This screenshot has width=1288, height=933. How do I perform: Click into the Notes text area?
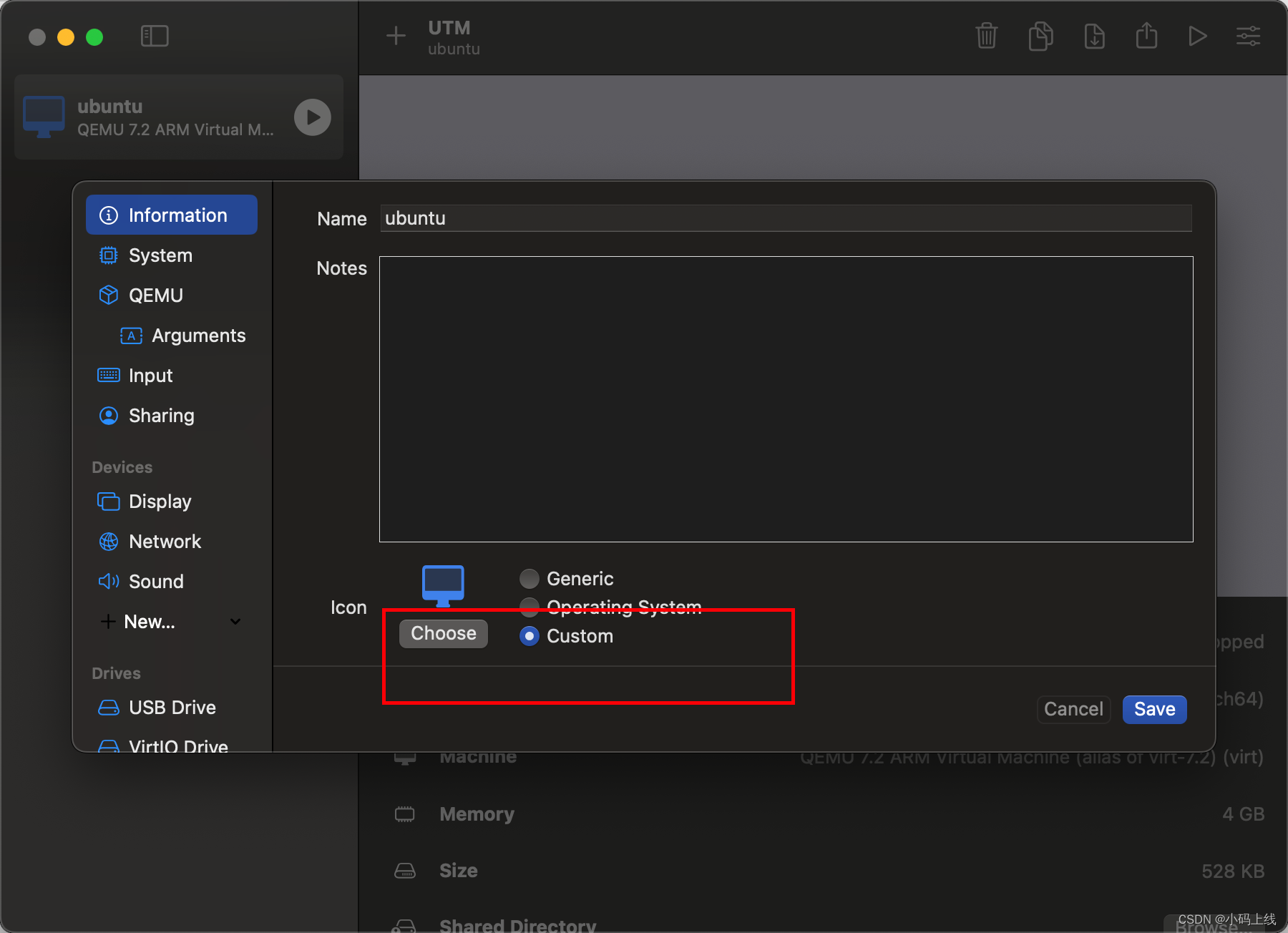click(786, 399)
